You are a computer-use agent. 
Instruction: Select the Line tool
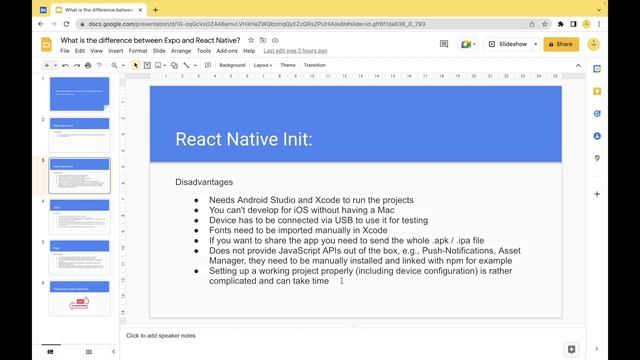click(x=187, y=65)
